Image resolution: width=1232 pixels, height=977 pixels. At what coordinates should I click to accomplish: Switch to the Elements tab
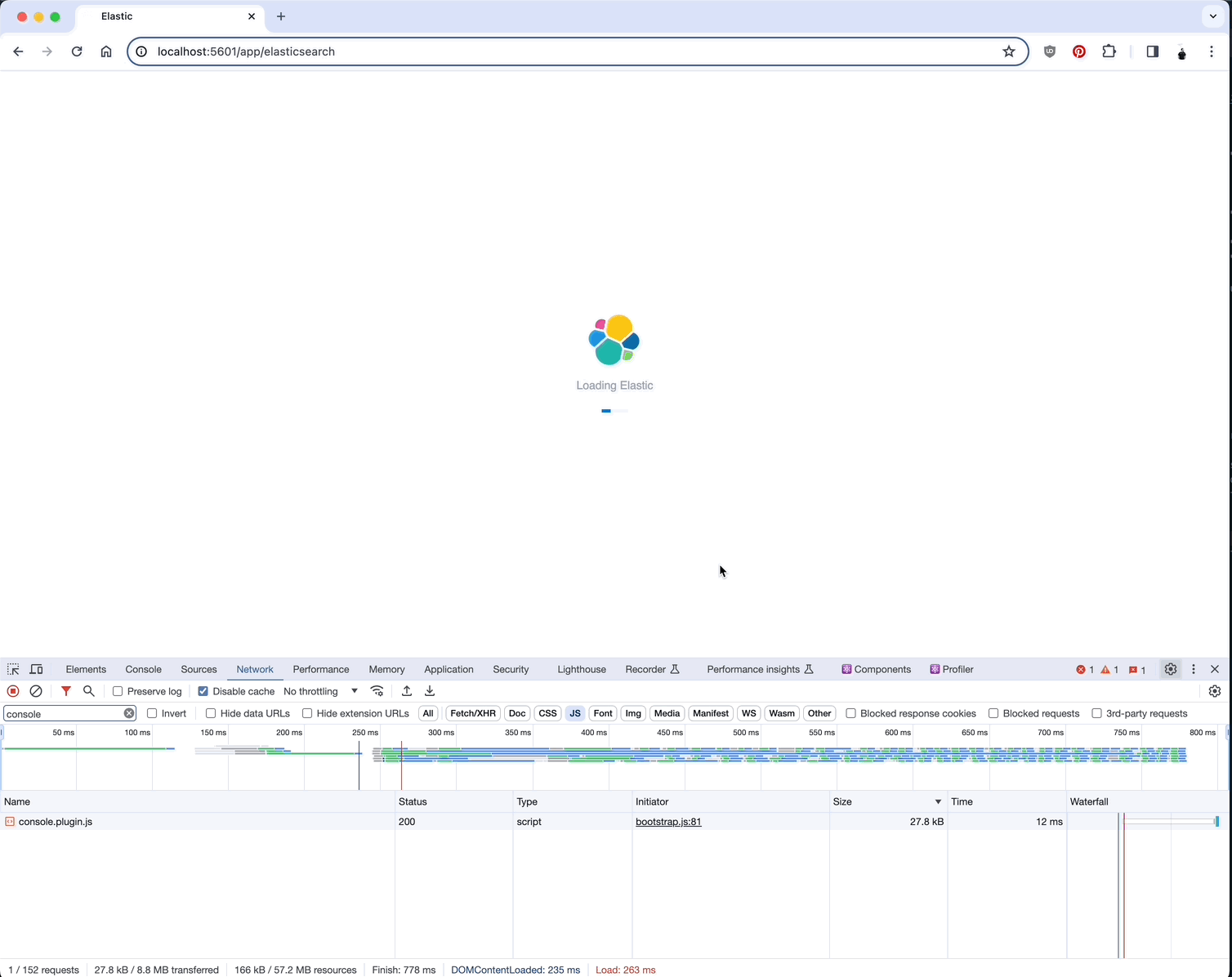coord(86,669)
